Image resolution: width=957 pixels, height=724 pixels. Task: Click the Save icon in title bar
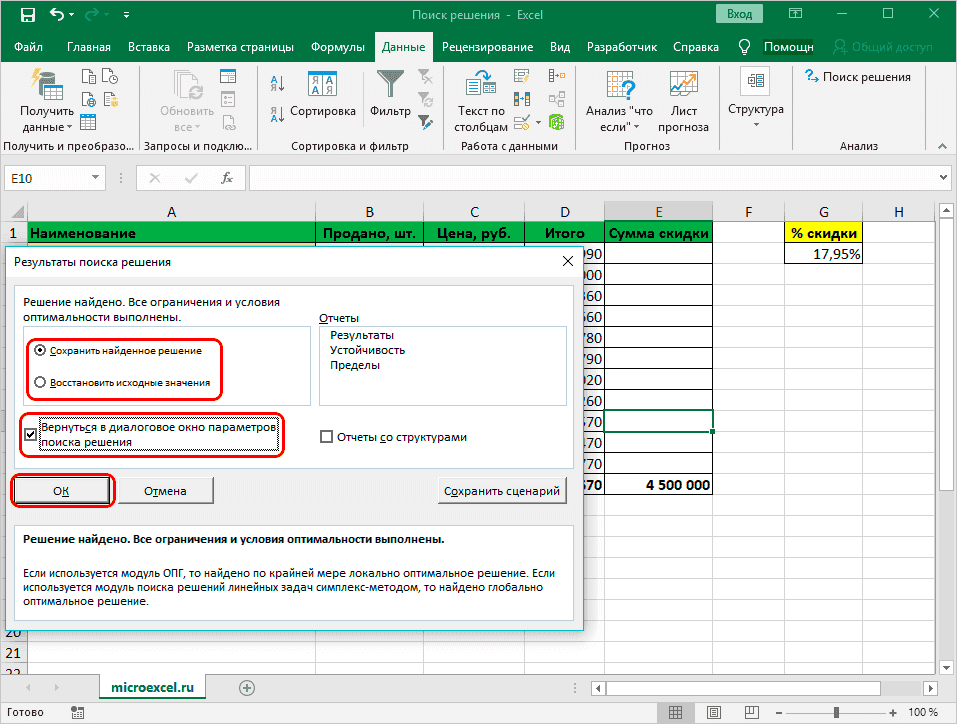[x=29, y=15]
